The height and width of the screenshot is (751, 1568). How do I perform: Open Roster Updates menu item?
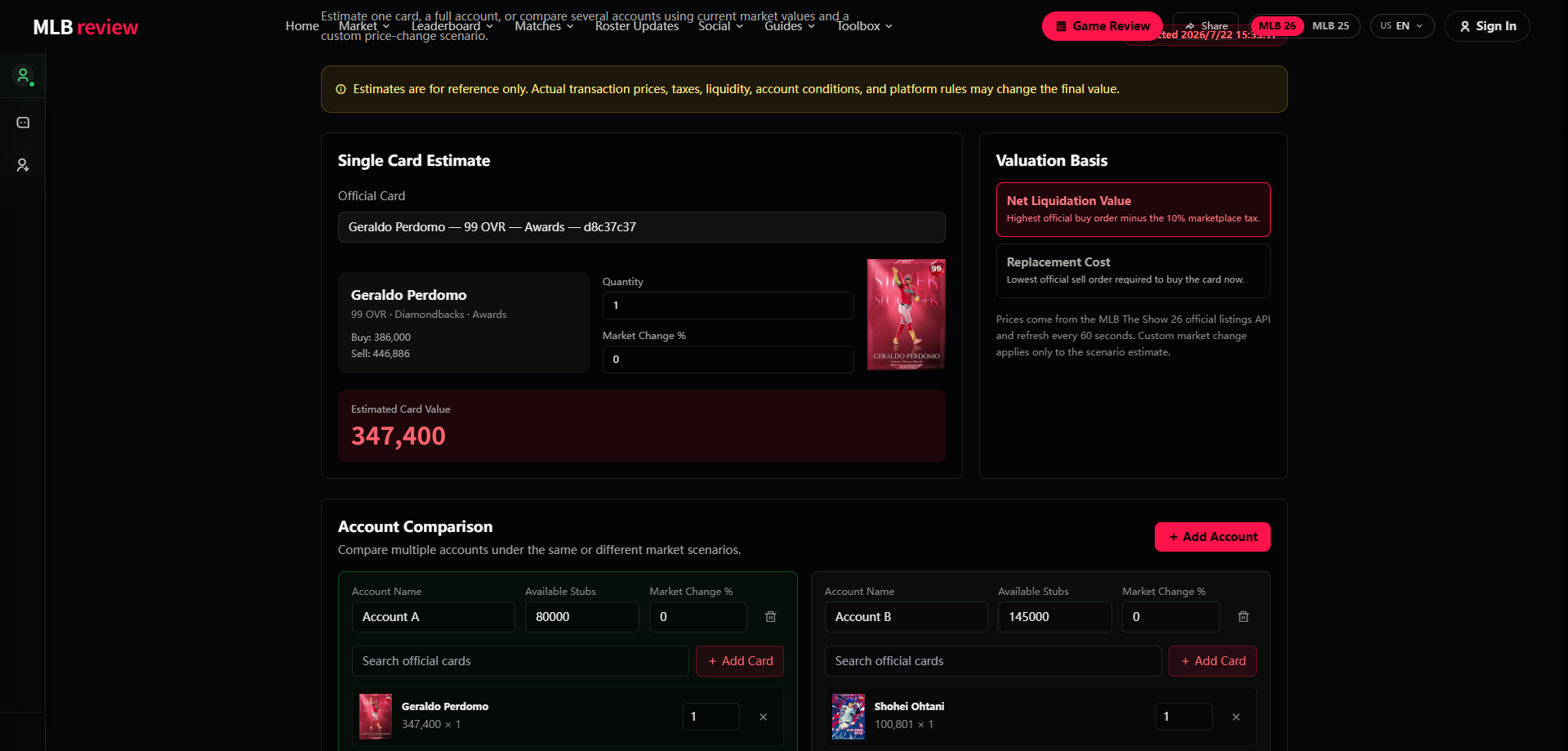637,26
